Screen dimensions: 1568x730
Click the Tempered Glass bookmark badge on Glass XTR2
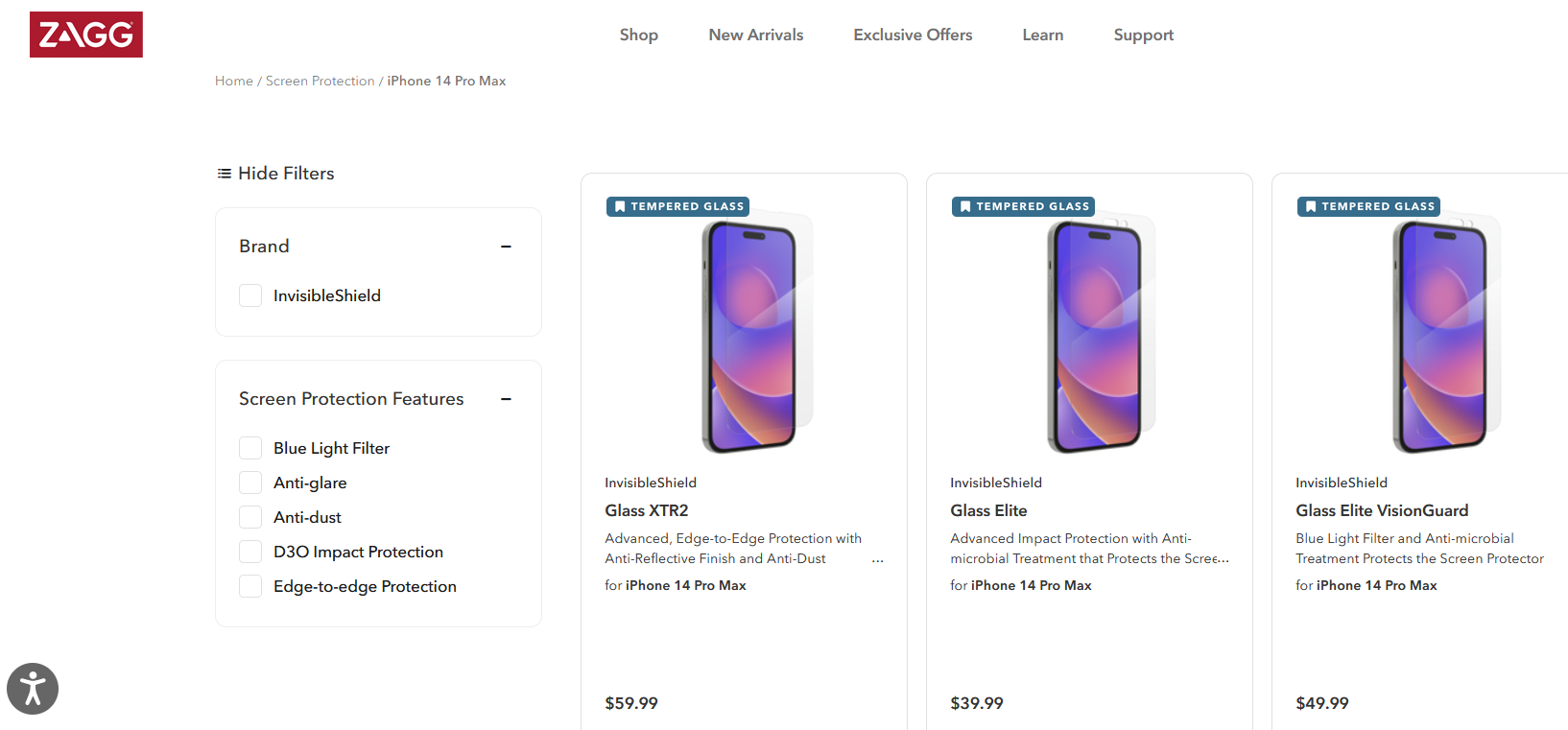click(x=677, y=205)
